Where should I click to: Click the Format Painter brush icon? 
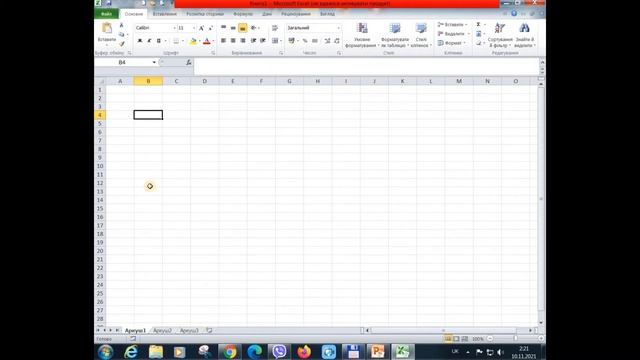click(x=122, y=44)
